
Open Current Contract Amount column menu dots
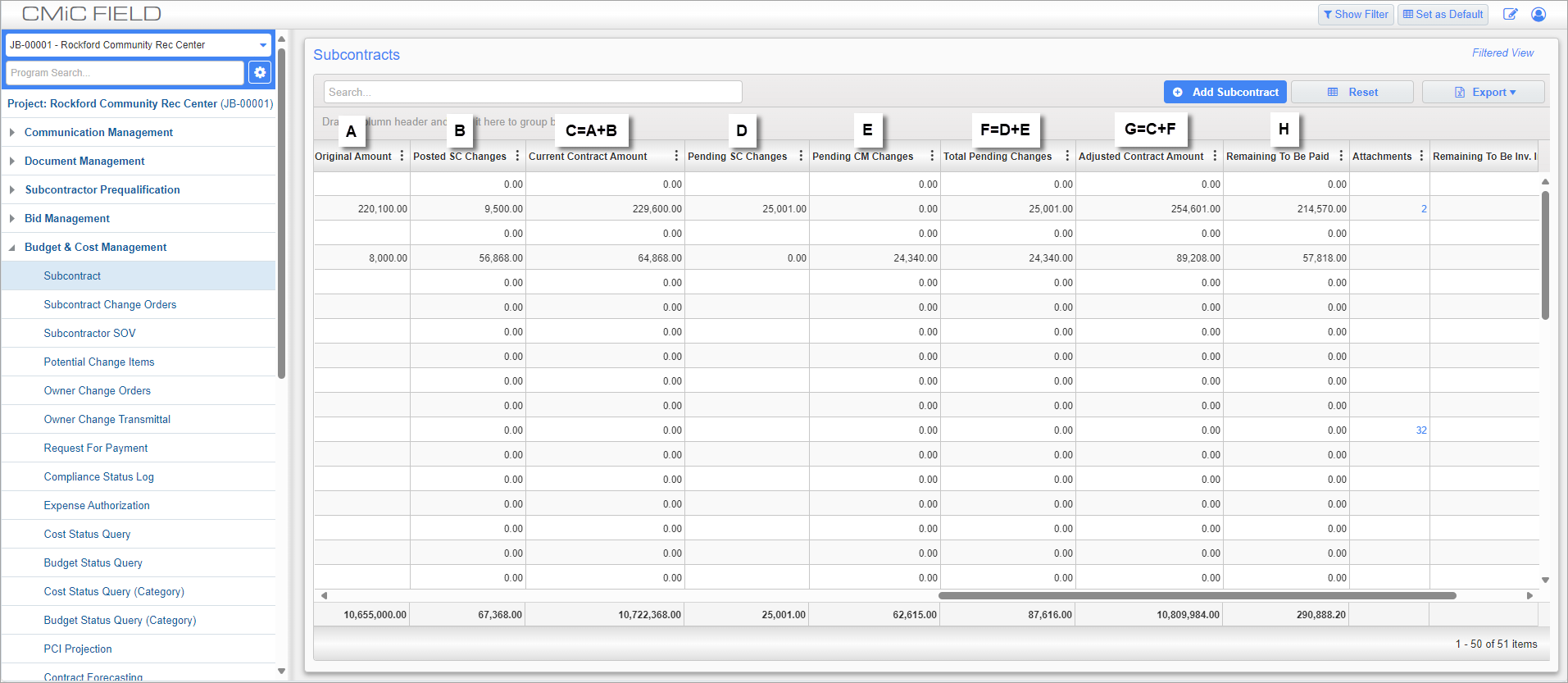[676, 156]
